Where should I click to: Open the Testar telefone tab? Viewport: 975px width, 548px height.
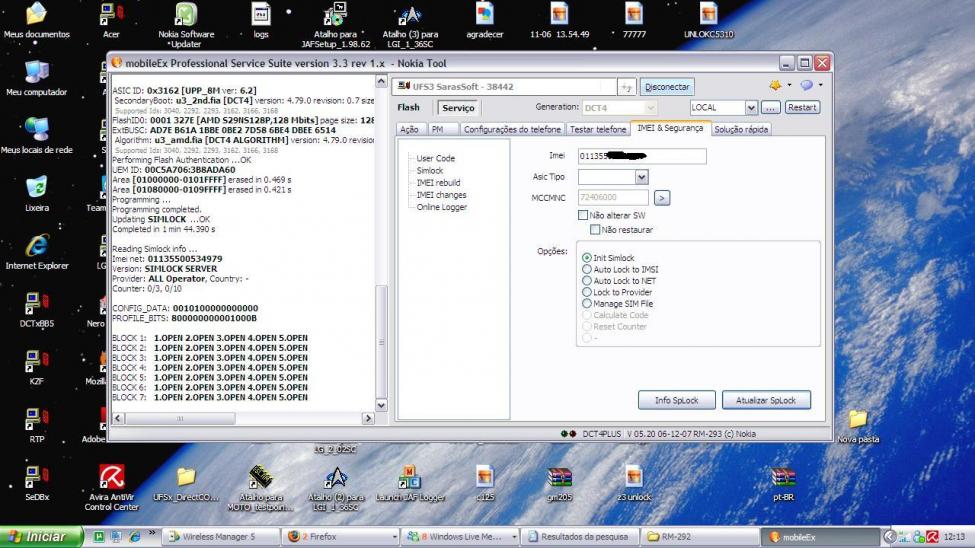598,129
